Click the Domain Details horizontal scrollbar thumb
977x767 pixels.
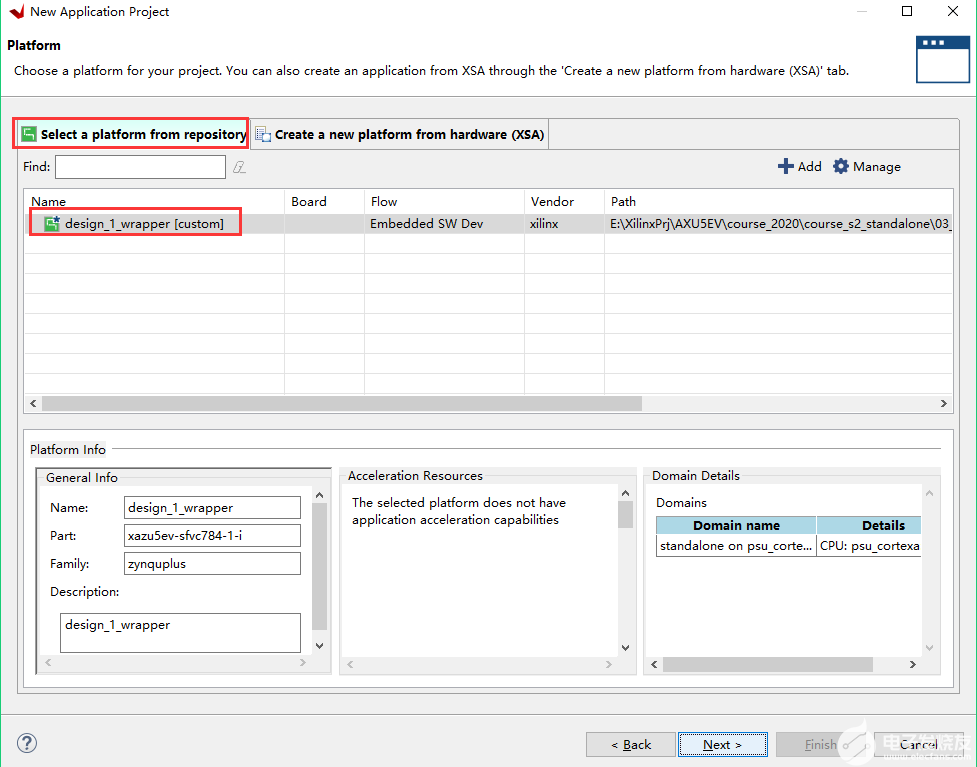tap(768, 665)
